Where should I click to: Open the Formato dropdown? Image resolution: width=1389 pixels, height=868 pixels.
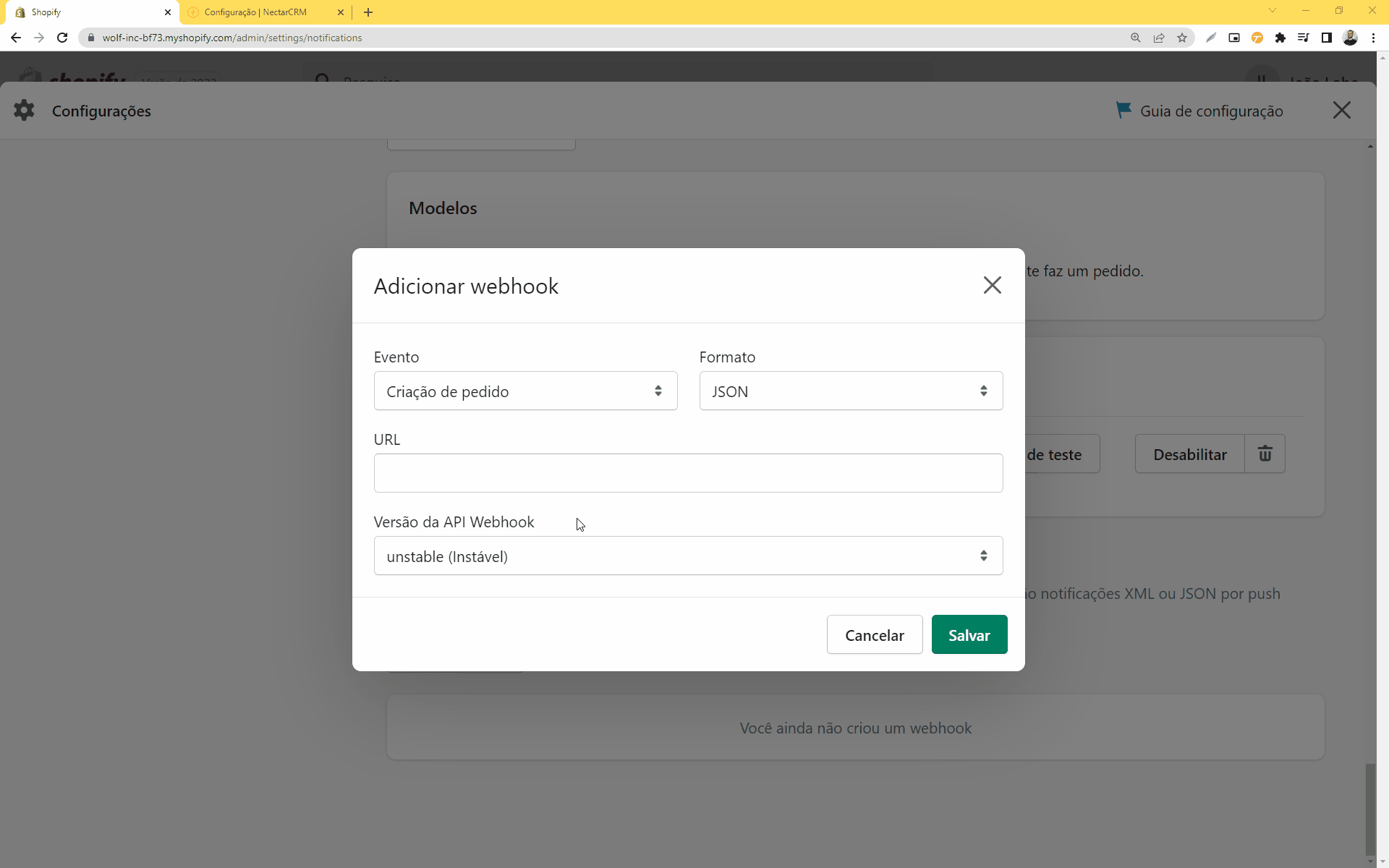[851, 391]
